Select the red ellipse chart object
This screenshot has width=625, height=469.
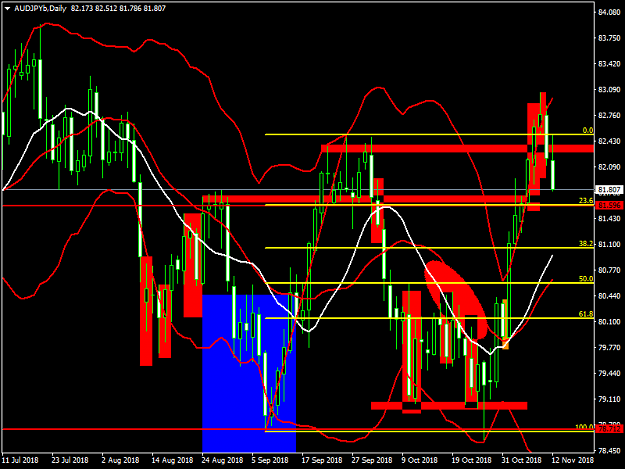click(456, 299)
